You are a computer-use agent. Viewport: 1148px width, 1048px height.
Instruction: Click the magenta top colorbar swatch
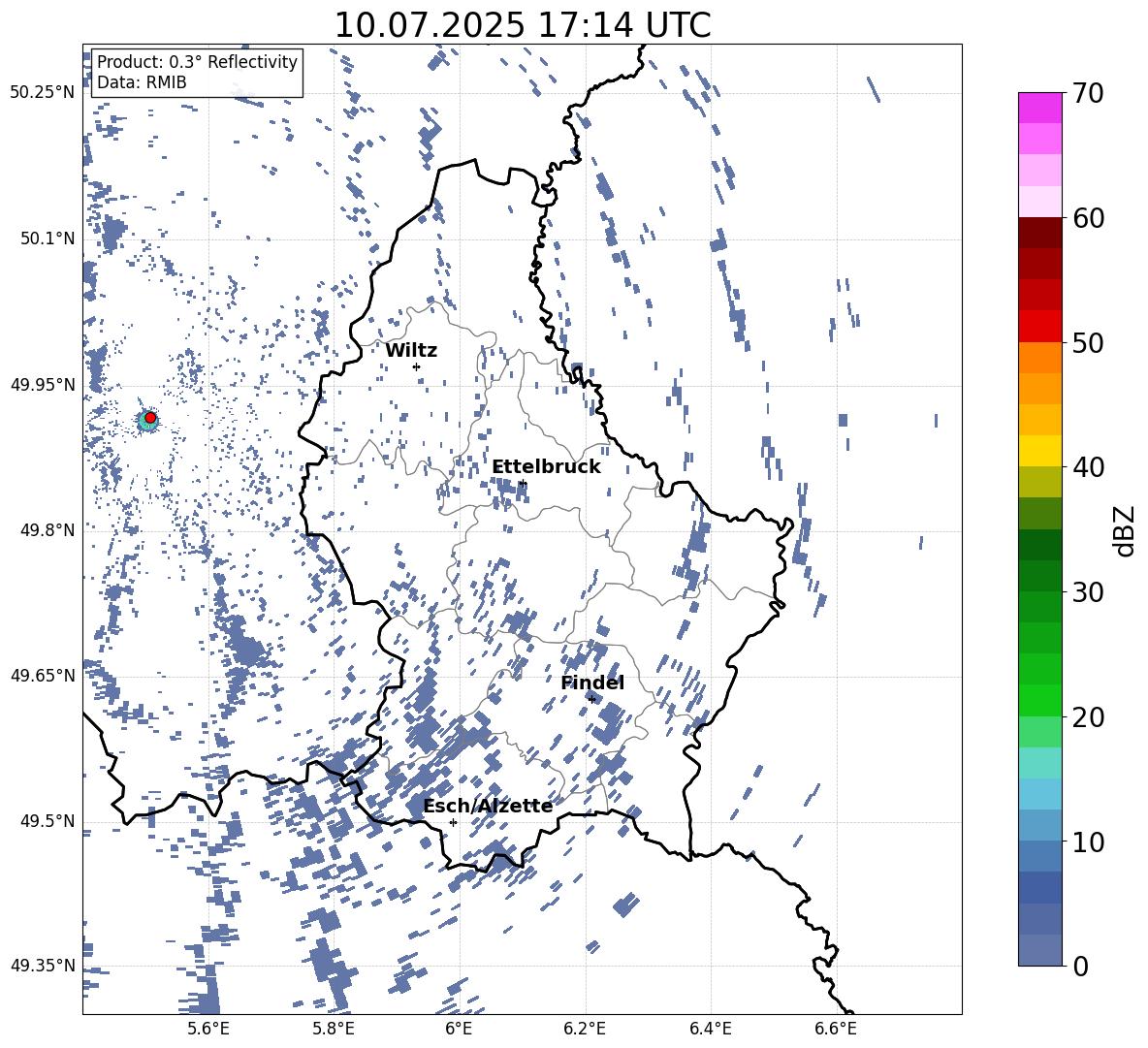click(1040, 108)
